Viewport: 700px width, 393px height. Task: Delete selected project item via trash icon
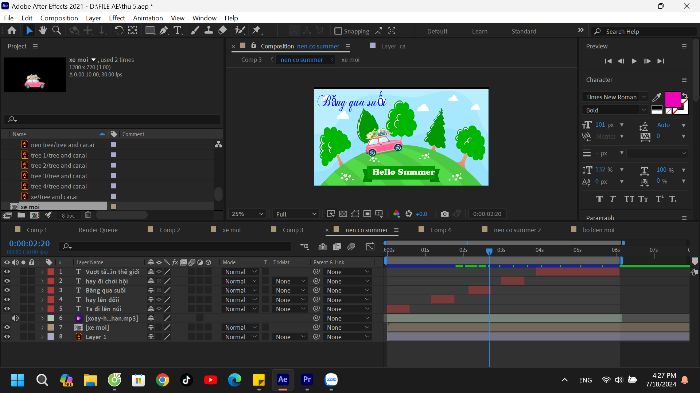point(88,215)
